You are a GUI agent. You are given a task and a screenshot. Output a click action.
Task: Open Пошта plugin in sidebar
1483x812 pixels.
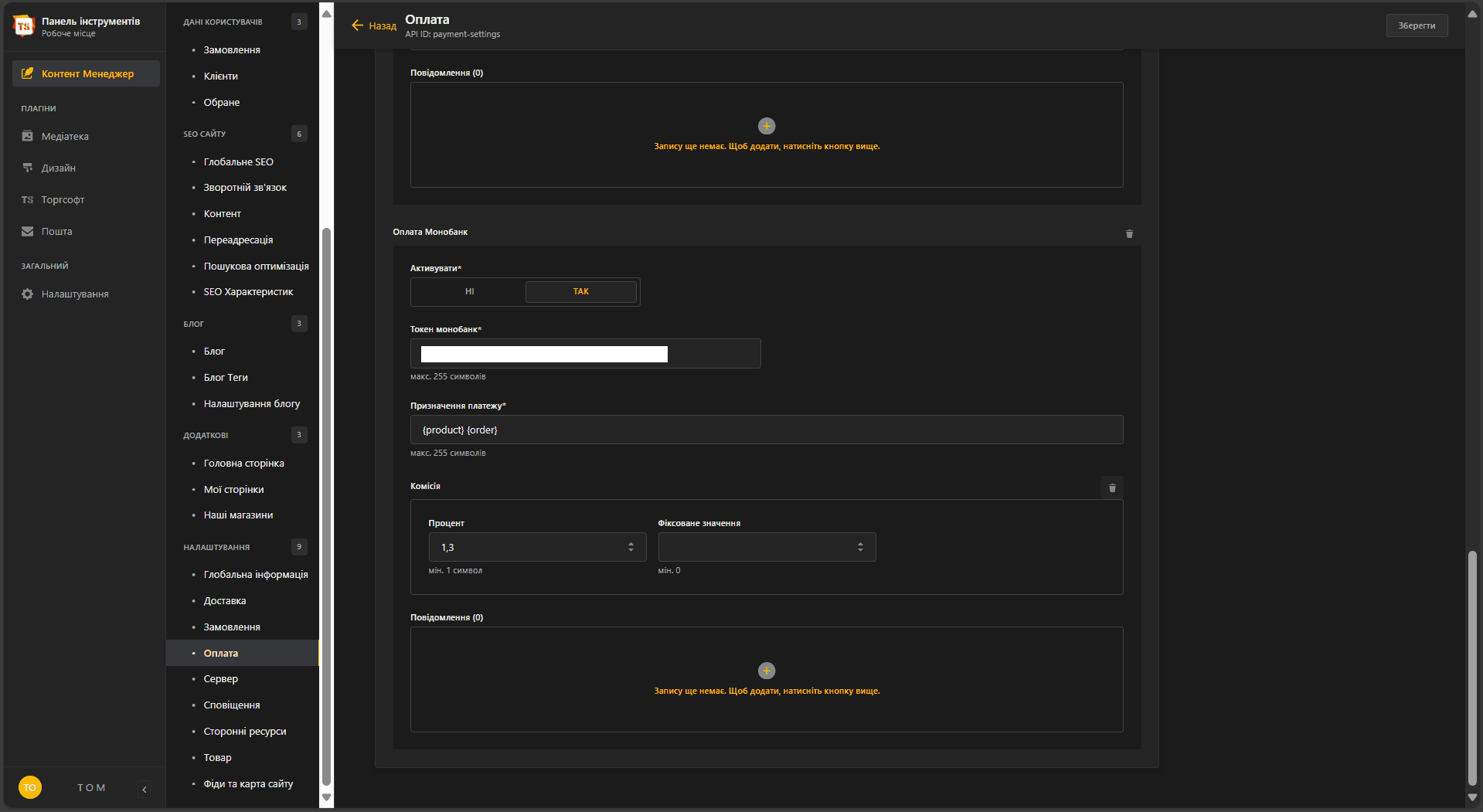[x=56, y=232]
